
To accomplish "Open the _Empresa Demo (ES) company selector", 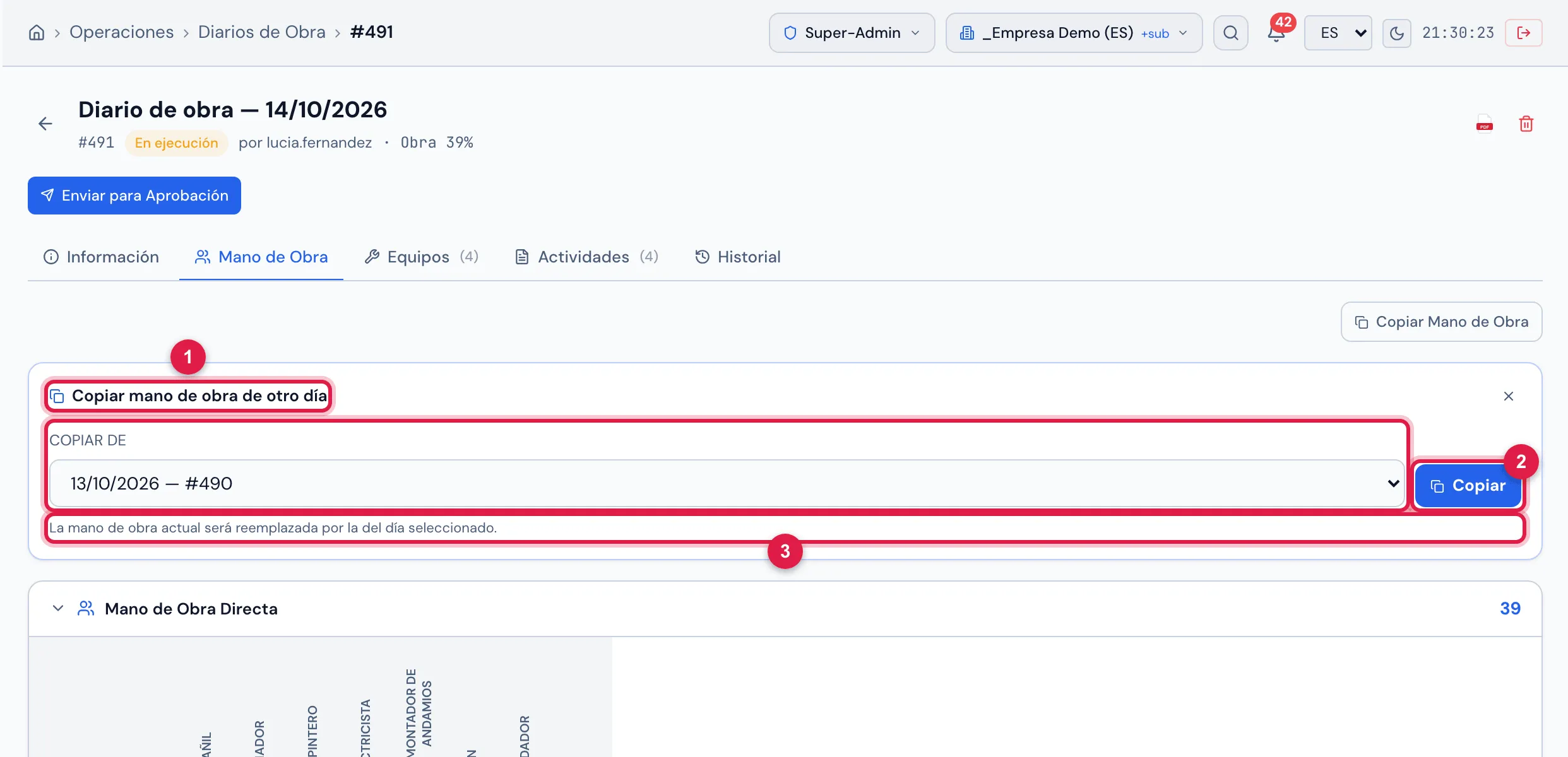I will [x=1074, y=33].
